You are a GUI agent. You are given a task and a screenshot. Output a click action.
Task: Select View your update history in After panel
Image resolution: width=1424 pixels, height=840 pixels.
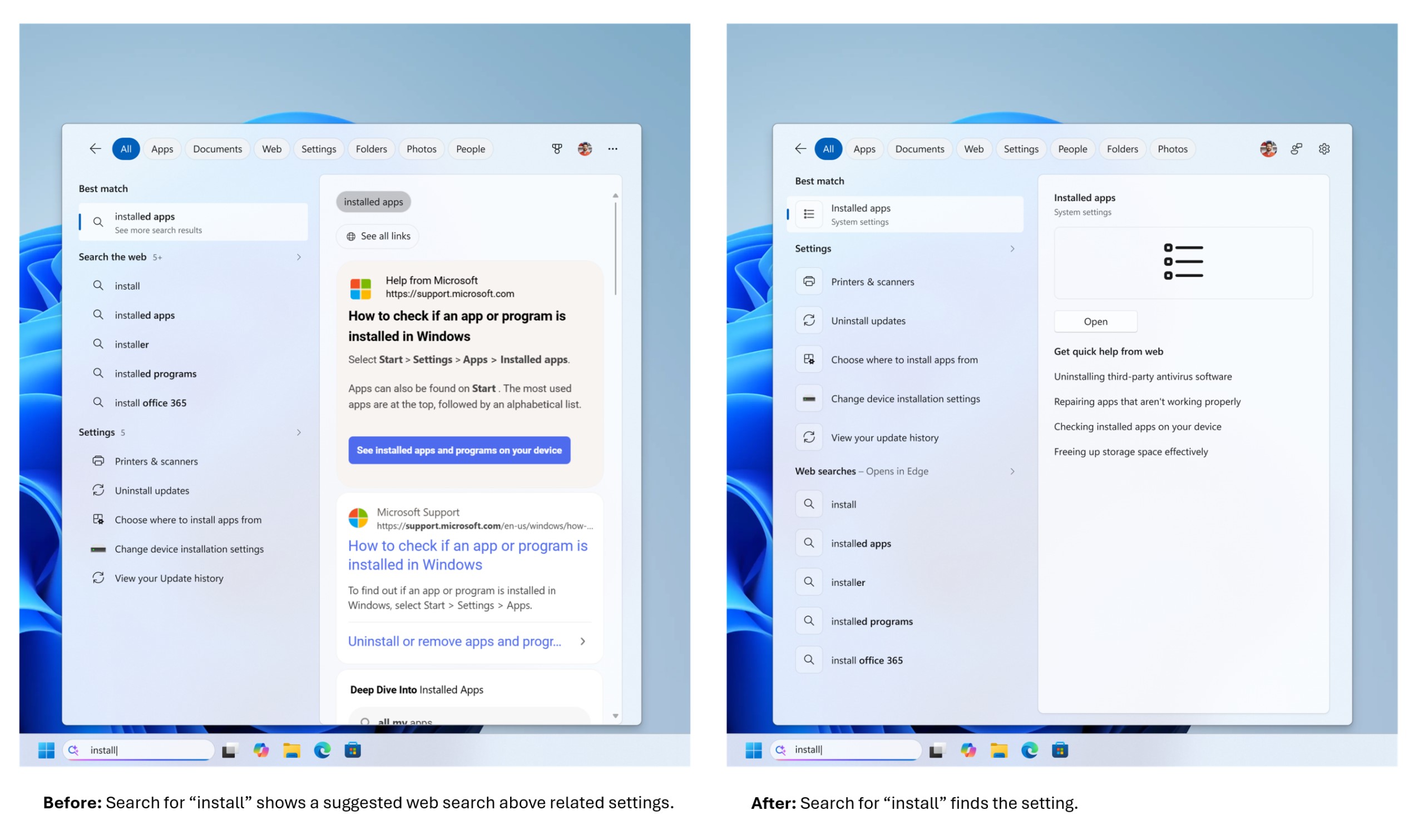pyautogui.click(x=905, y=438)
